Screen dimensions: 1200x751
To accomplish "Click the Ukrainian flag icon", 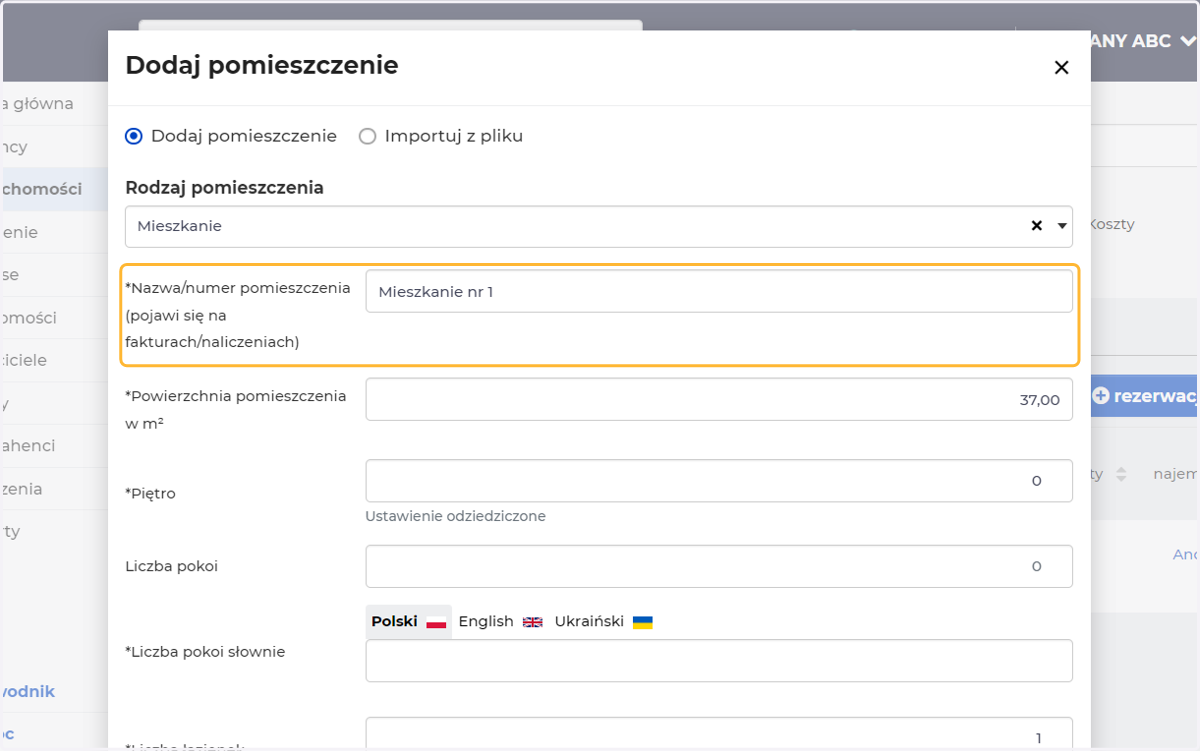I will click(x=643, y=622).
